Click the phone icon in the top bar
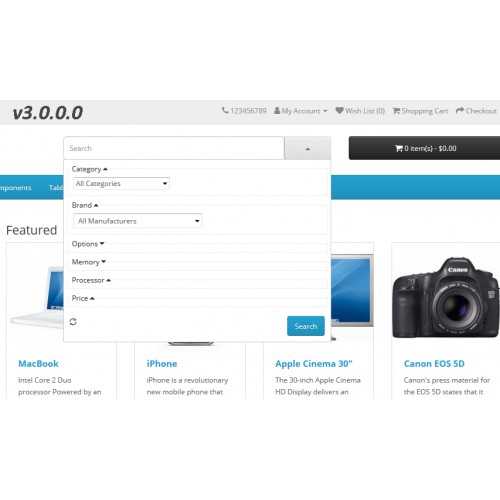The image size is (500, 500). pyautogui.click(x=225, y=110)
